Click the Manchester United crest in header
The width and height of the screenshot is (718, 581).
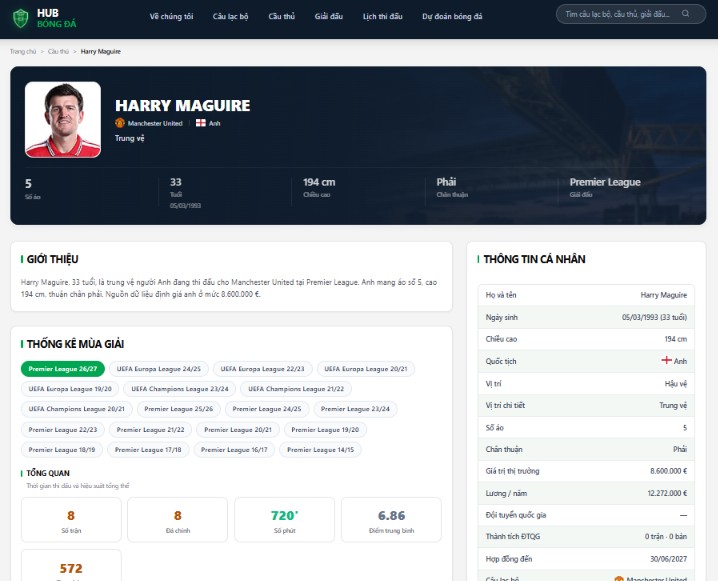[120, 123]
